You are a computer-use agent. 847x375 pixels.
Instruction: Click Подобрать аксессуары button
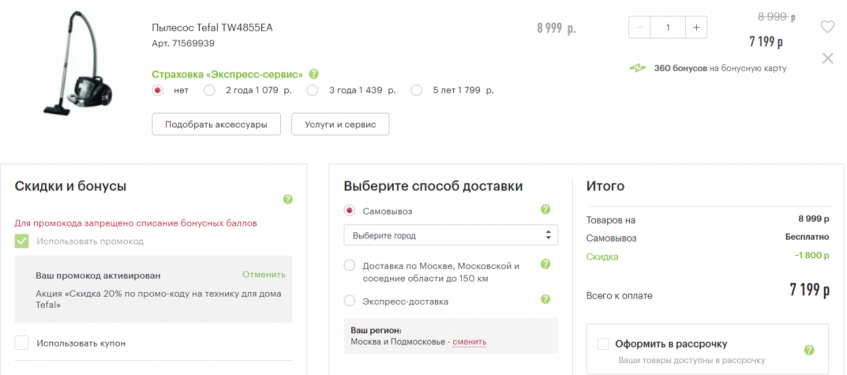click(x=216, y=124)
